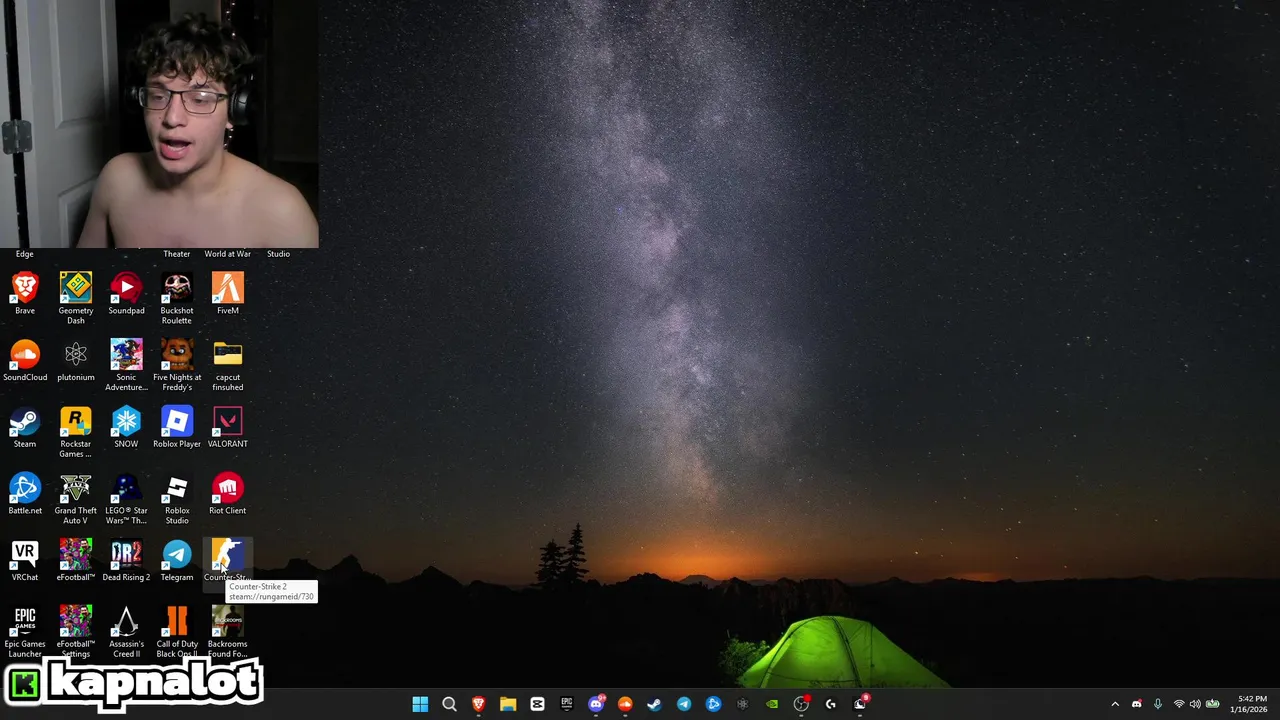
Task: Select the Backrooms Found Footage desktop icon
Action: pos(228,632)
